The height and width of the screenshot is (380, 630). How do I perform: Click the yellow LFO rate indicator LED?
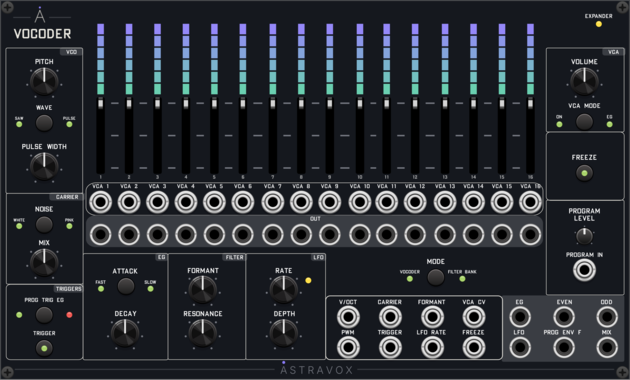(x=308, y=281)
